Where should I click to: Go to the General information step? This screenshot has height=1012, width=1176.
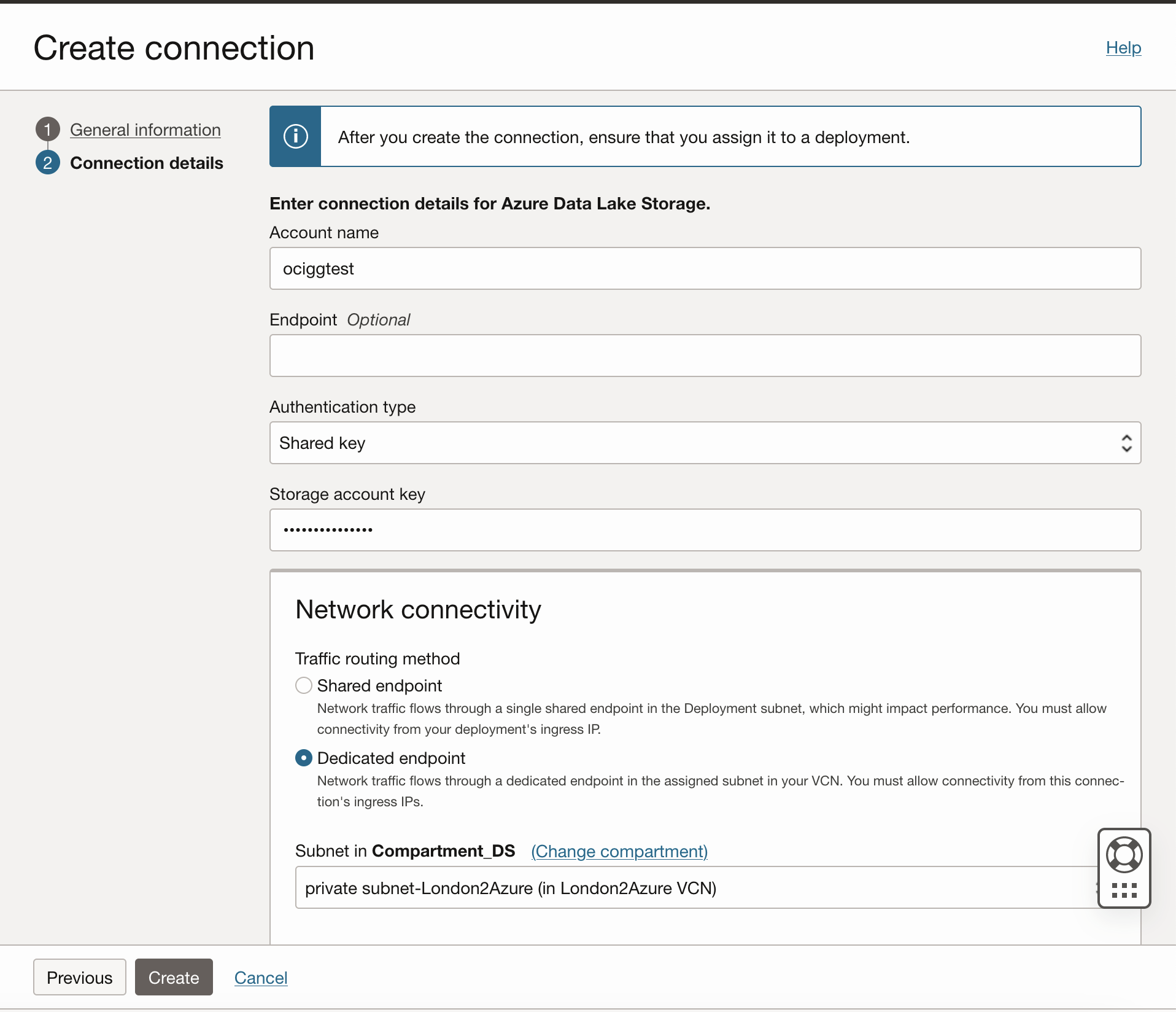145,130
